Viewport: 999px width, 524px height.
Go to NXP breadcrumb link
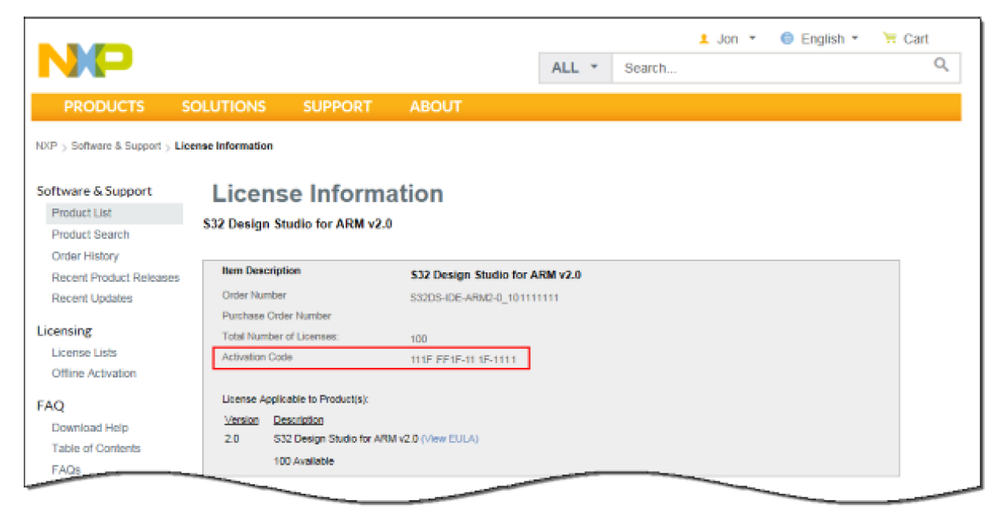coord(47,146)
